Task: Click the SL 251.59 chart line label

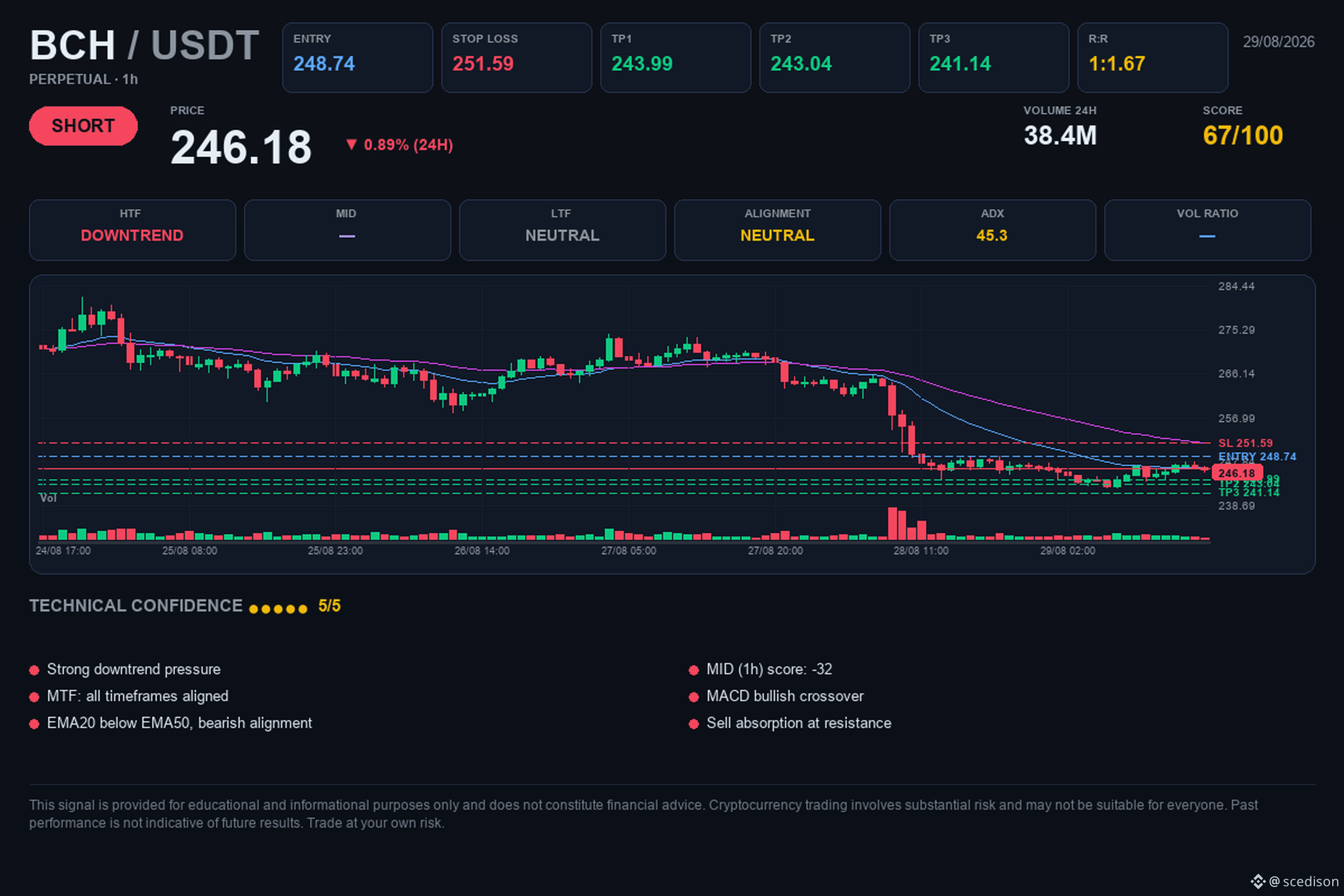Action: point(1245,443)
